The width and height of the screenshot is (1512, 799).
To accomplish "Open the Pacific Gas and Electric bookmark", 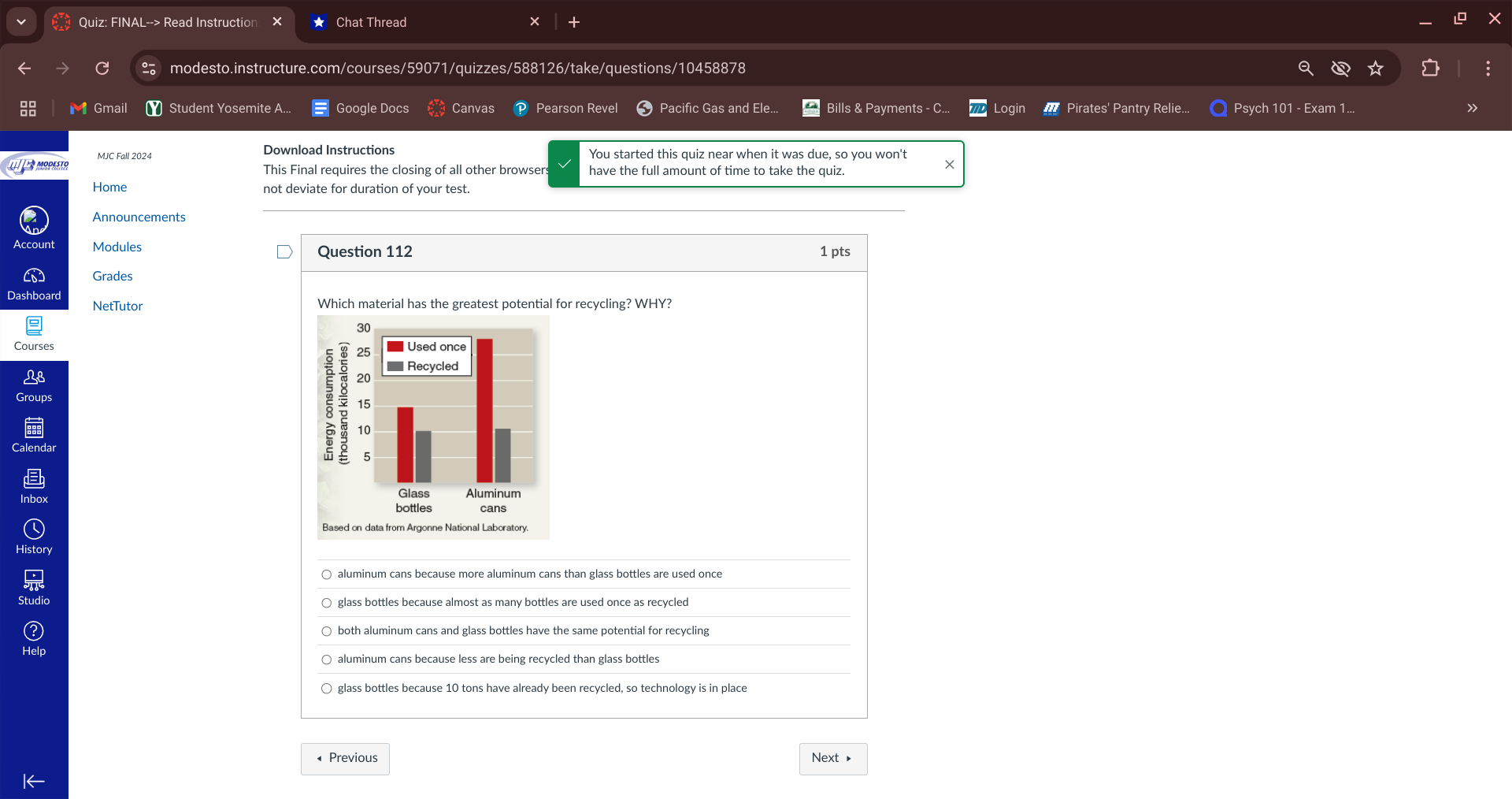I will 708,109.
